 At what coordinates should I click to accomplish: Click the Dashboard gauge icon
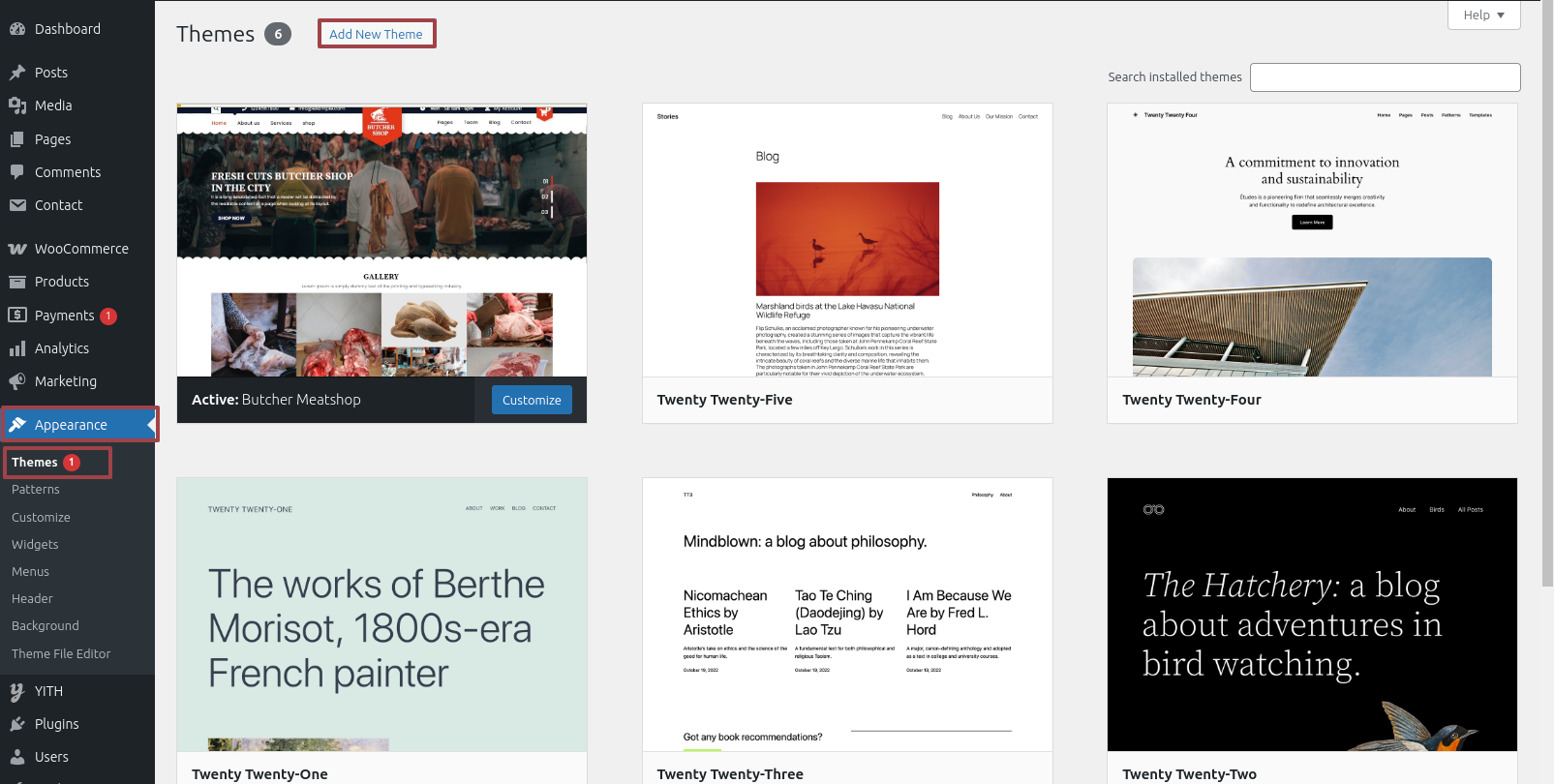coord(17,29)
